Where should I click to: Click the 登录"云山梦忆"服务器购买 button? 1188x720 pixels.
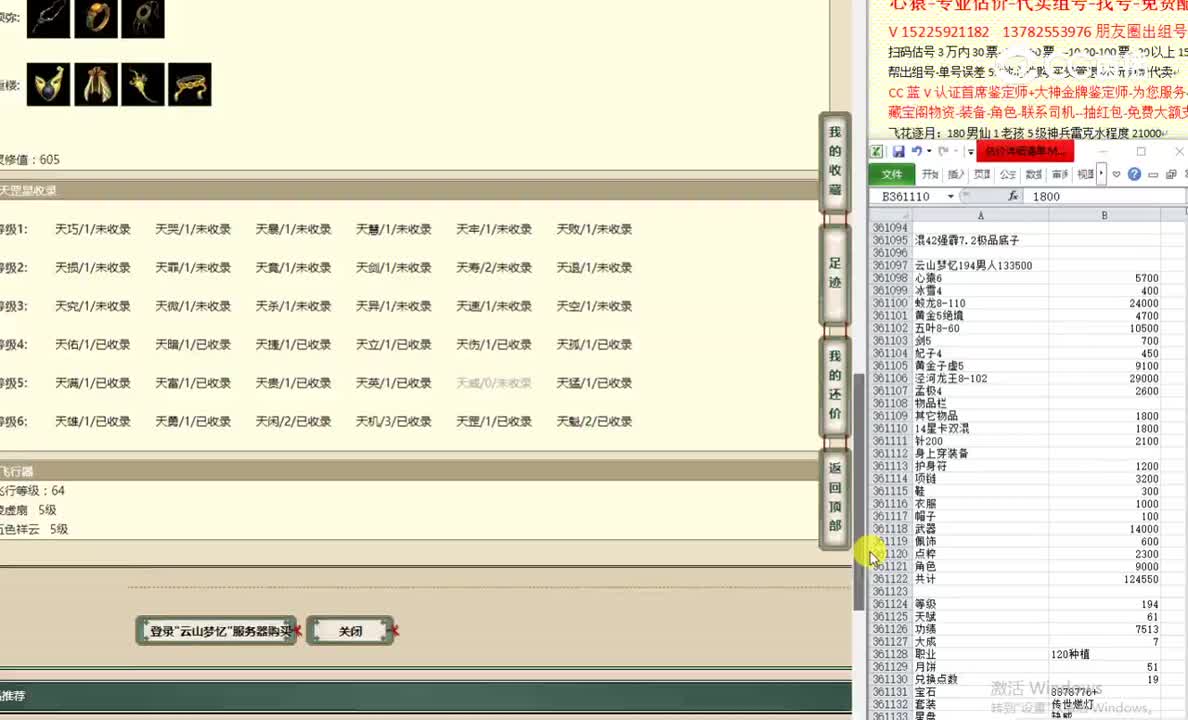(x=217, y=631)
